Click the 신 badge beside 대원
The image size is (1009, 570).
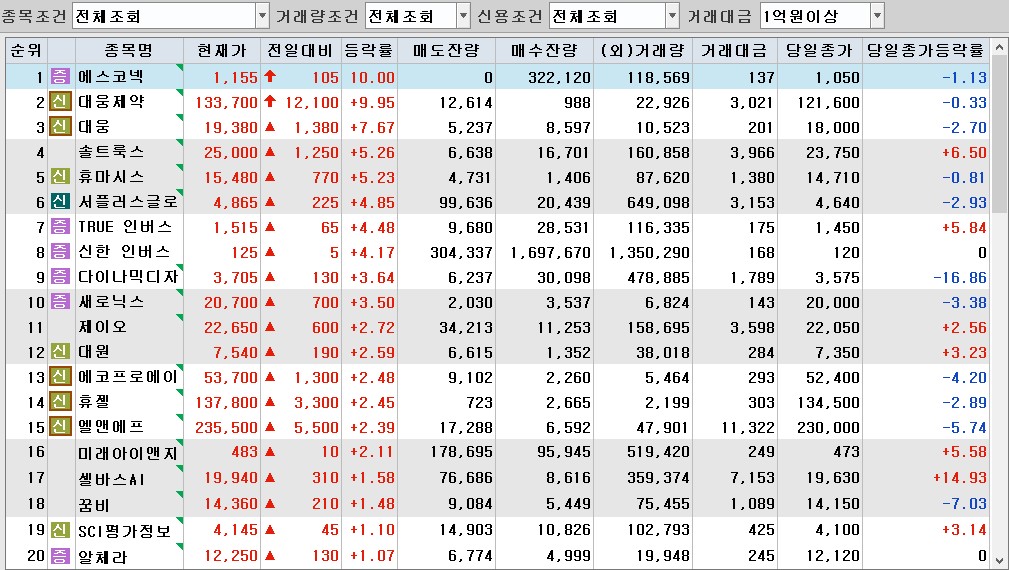tap(60, 352)
